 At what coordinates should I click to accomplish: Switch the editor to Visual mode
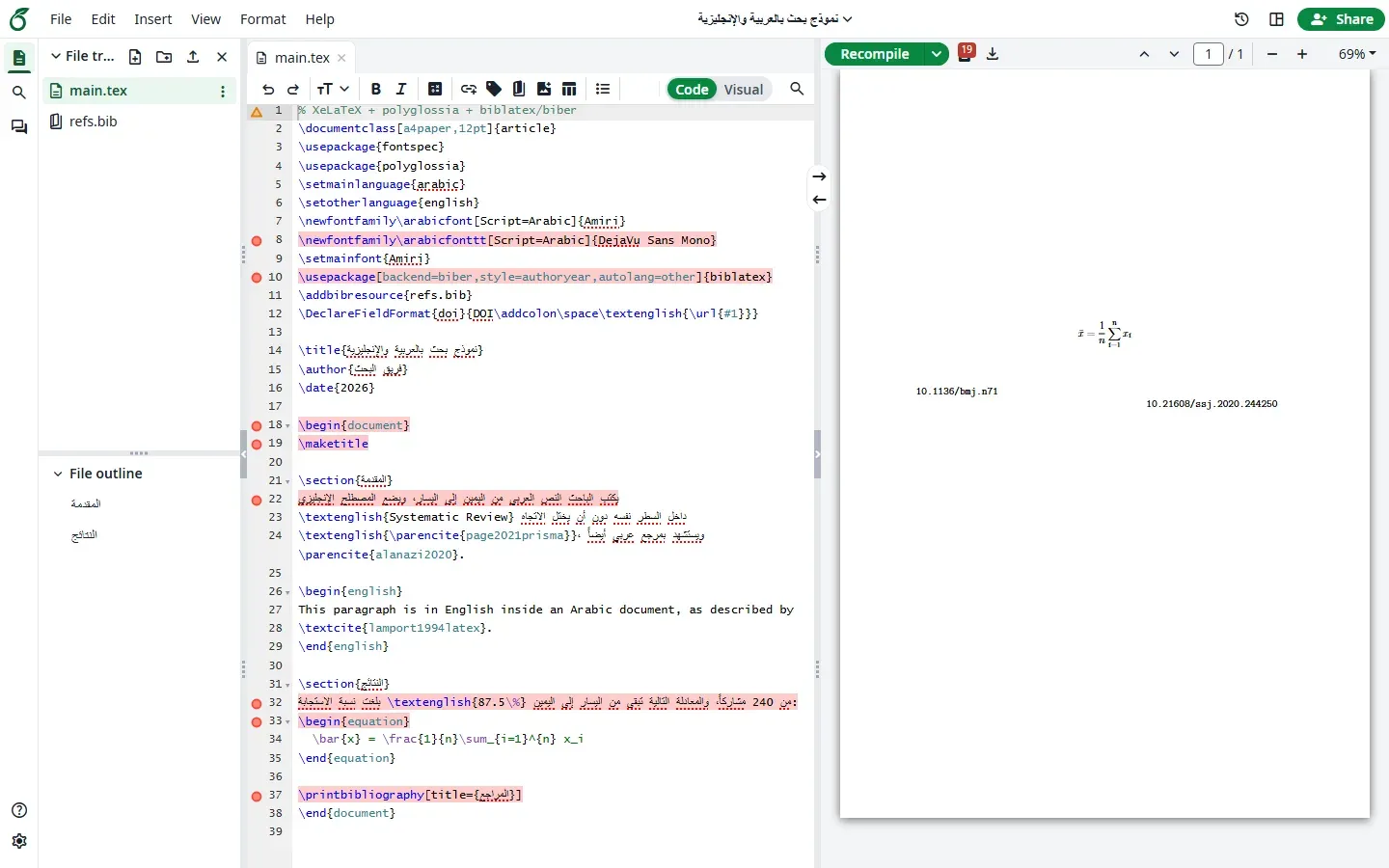[744, 90]
